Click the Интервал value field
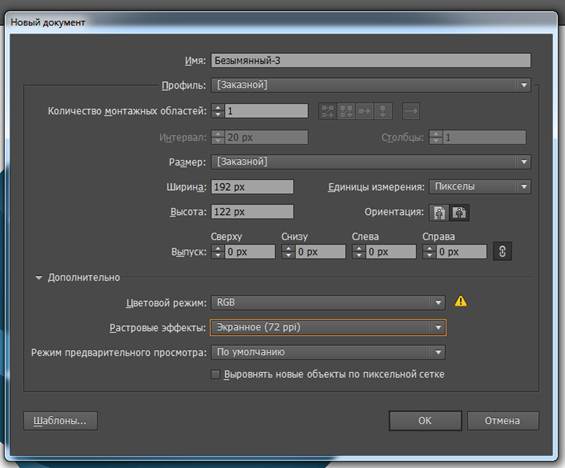The image size is (565, 468). [x=266, y=137]
